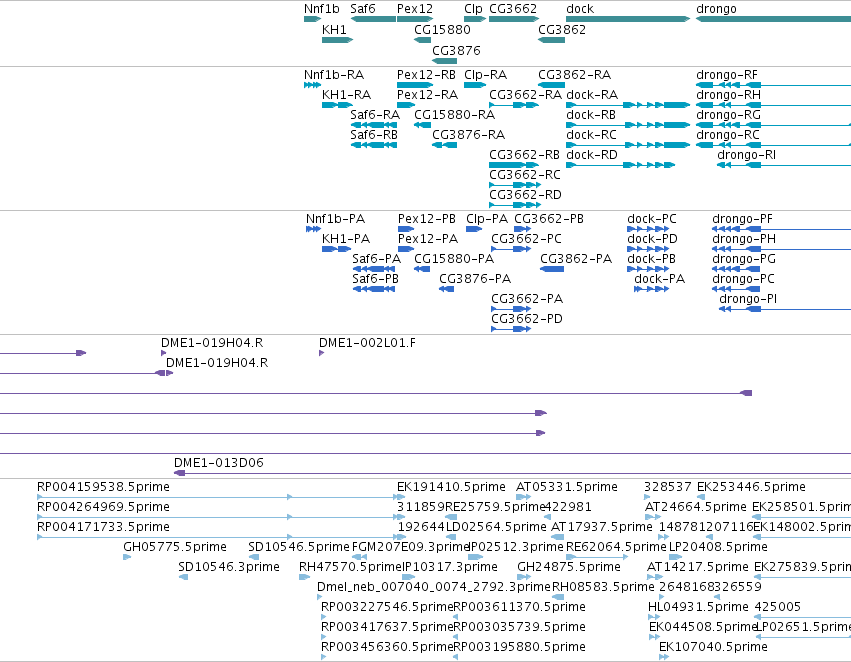851x662 pixels.
Task: Click the AT05331.5prime EST label
Action: pos(567,487)
